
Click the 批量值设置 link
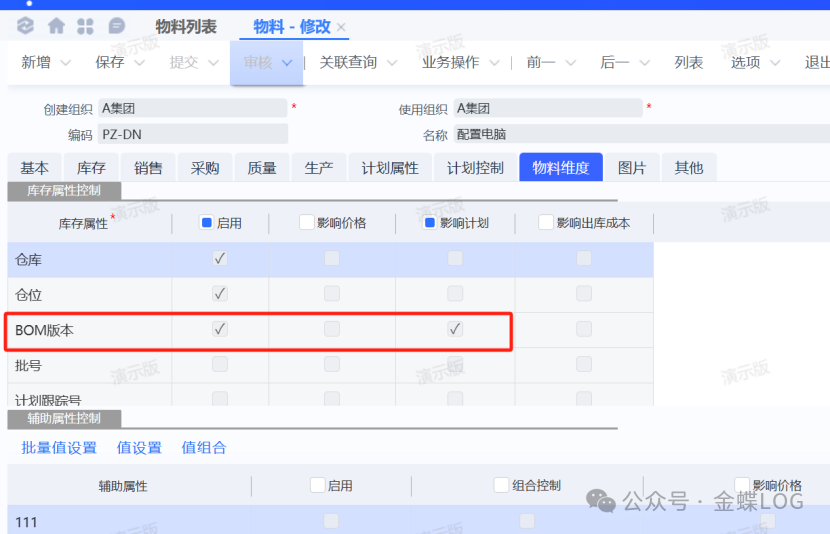(x=59, y=447)
